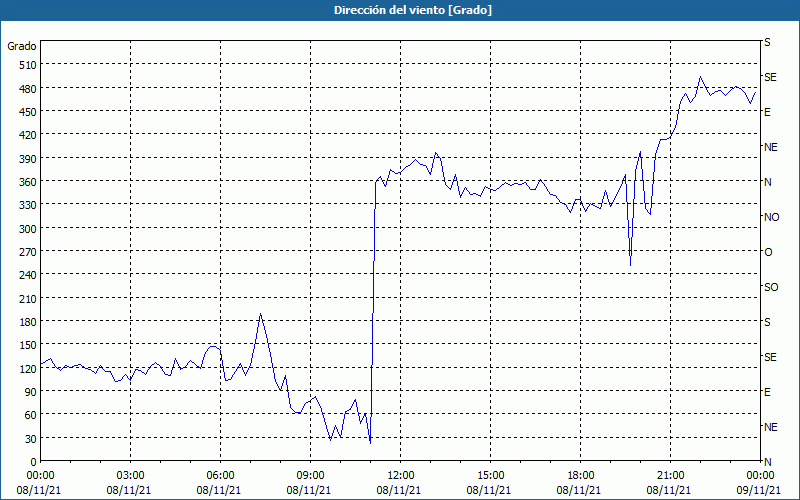Click the 120 degree axis label
The width and height of the screenshot is (800, 500).
28,368
